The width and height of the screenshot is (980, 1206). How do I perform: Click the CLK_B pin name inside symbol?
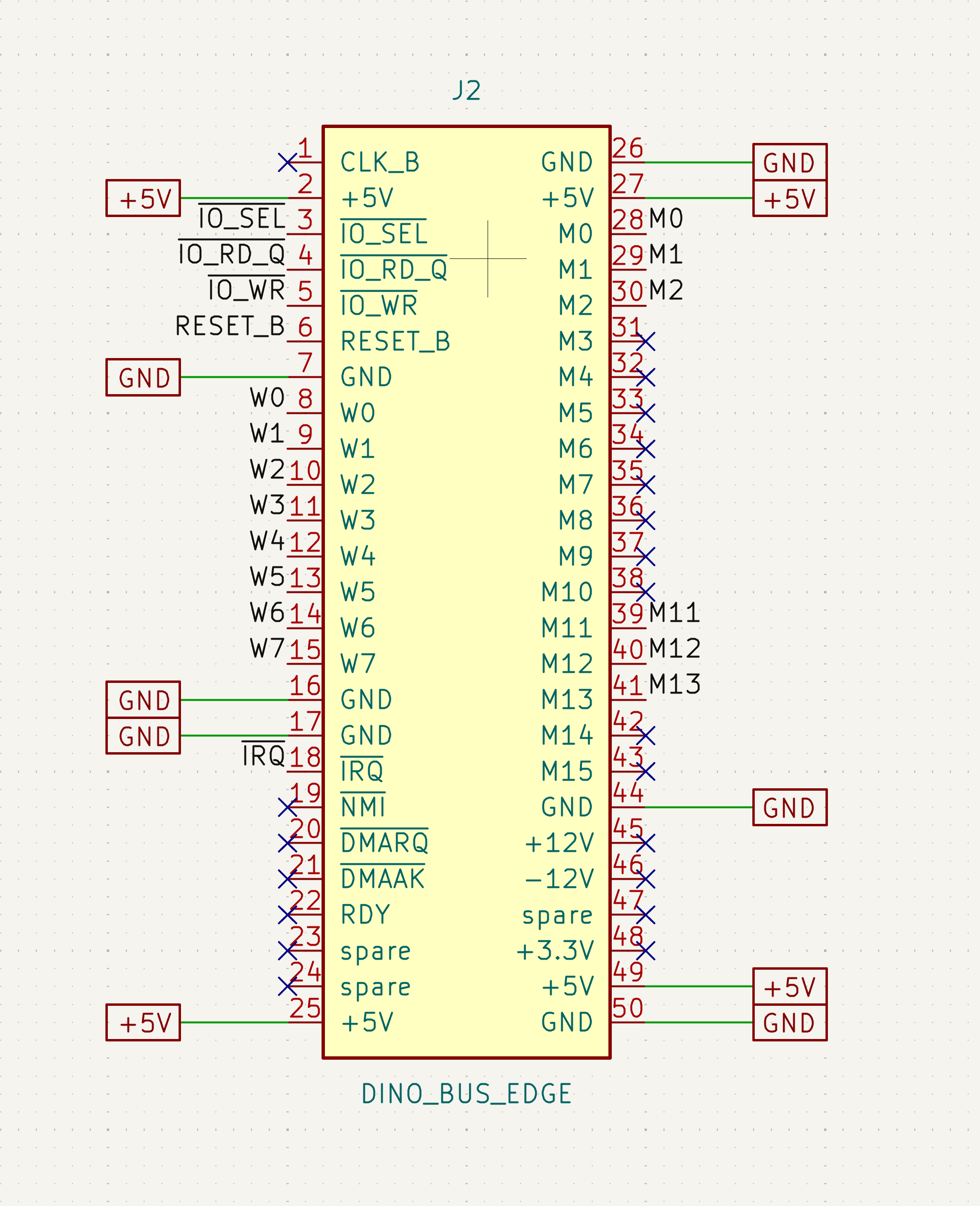point(380,163)
